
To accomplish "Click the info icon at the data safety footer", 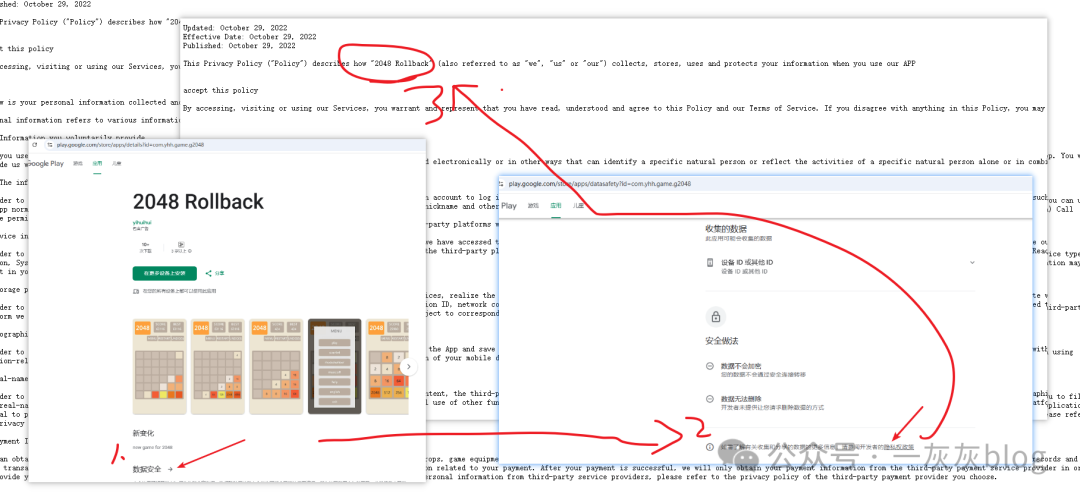I will click(709, 447).
